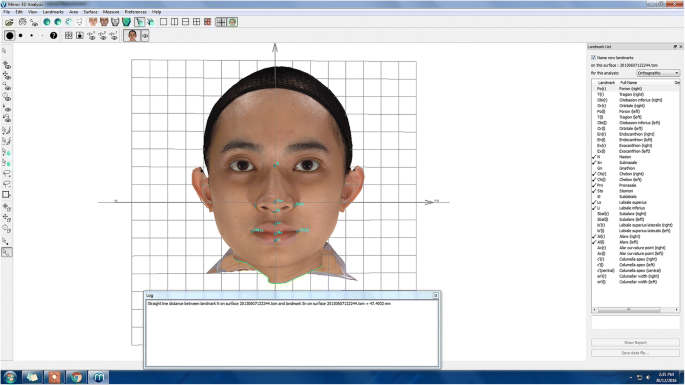
Task: Switch to two-column viewport layout
Action: point(174,22)
